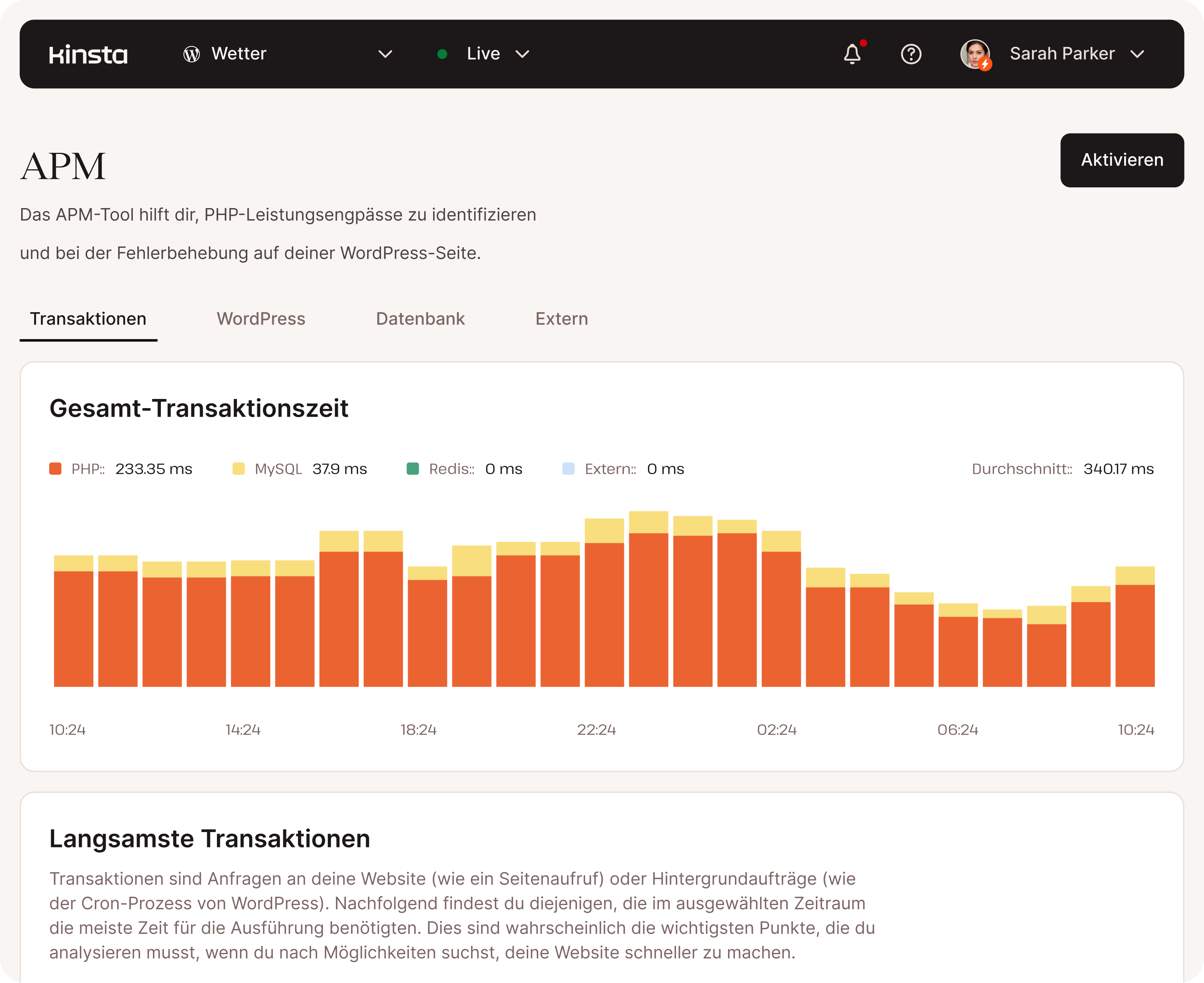Click the green Redis legend swatch
Screen dimensions: 1204x983
[x=413, y=469]
